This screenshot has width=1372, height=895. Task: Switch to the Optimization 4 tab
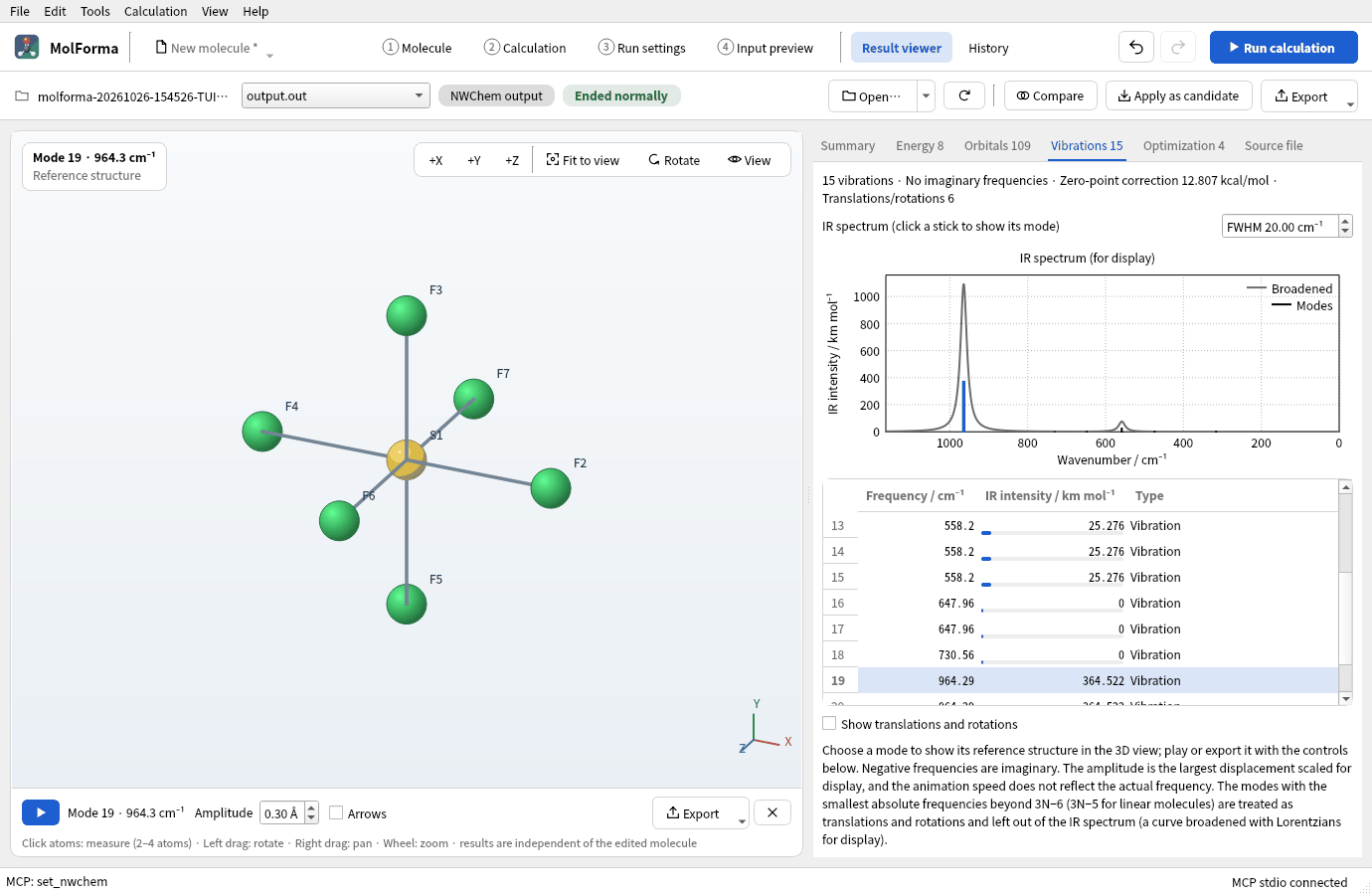[x=1183, y=145]
